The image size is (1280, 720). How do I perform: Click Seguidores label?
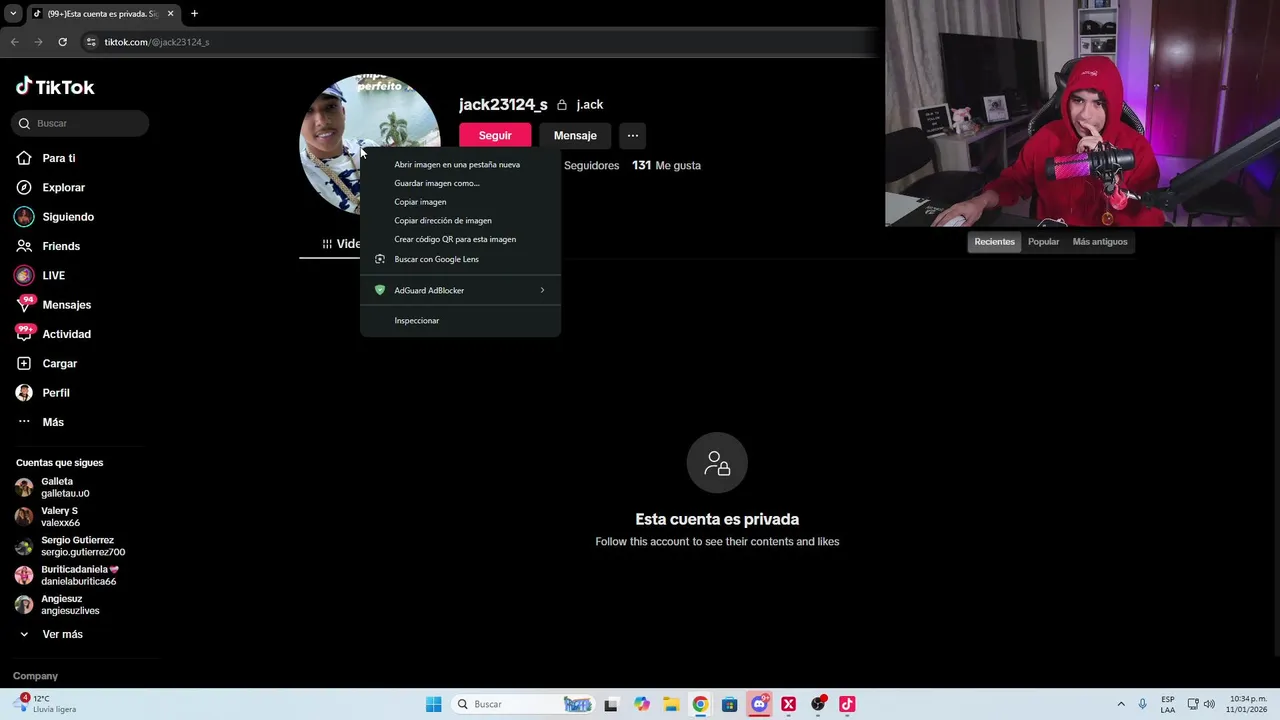[x=591, y=165]
